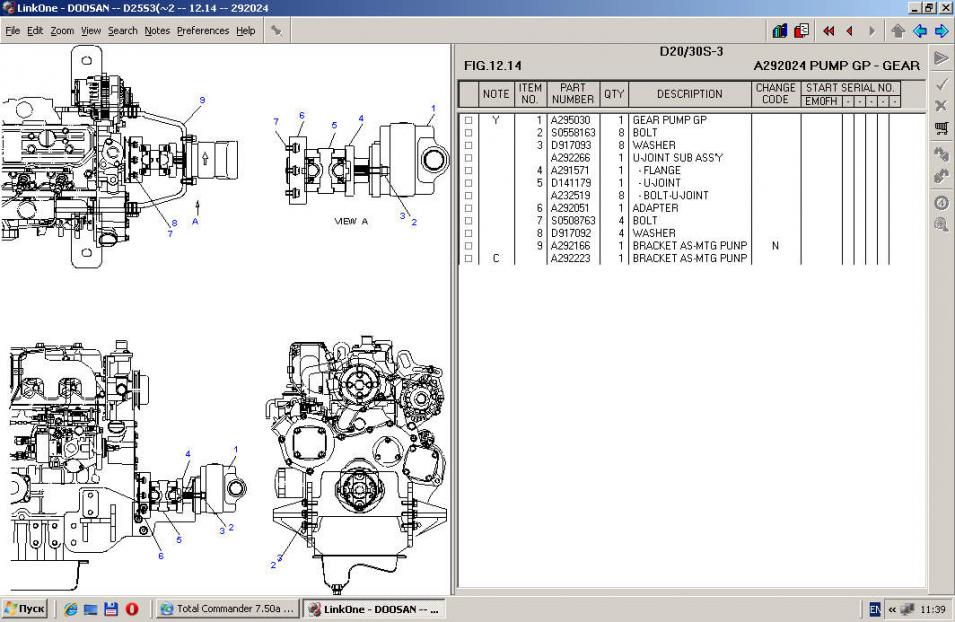Open the Zoom menu
Screen dimensions: 955x622
coord(62,30)
